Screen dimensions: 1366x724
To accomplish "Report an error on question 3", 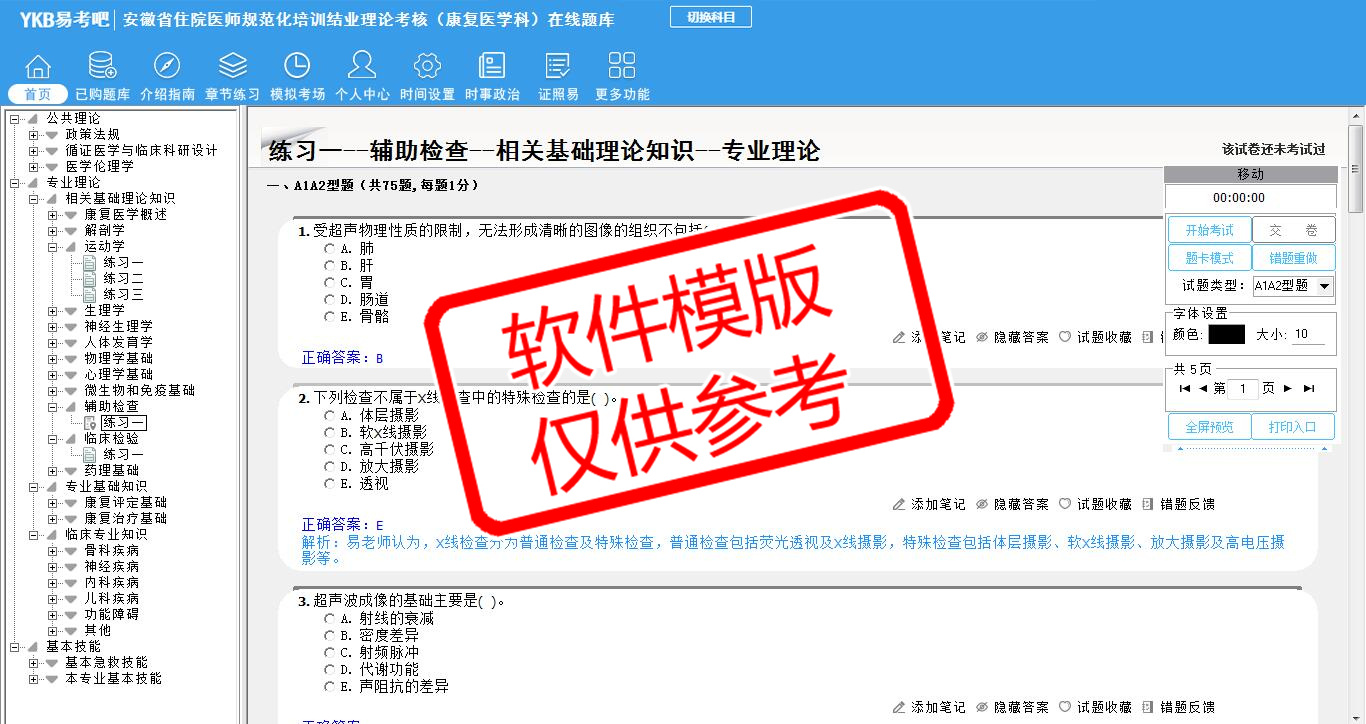I will (1178, 708).
